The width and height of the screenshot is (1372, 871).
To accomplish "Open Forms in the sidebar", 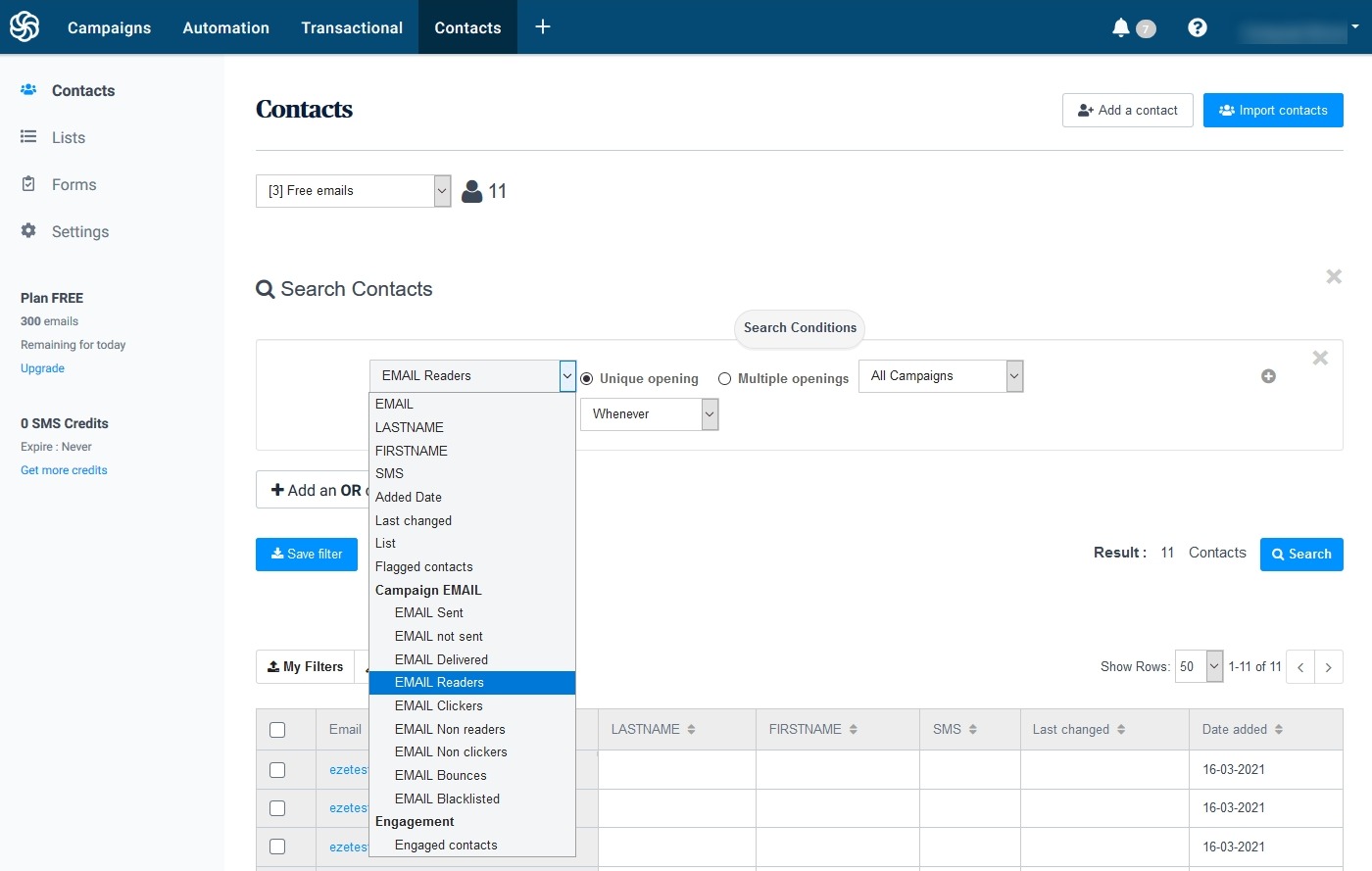I will [x=73, y=184].
